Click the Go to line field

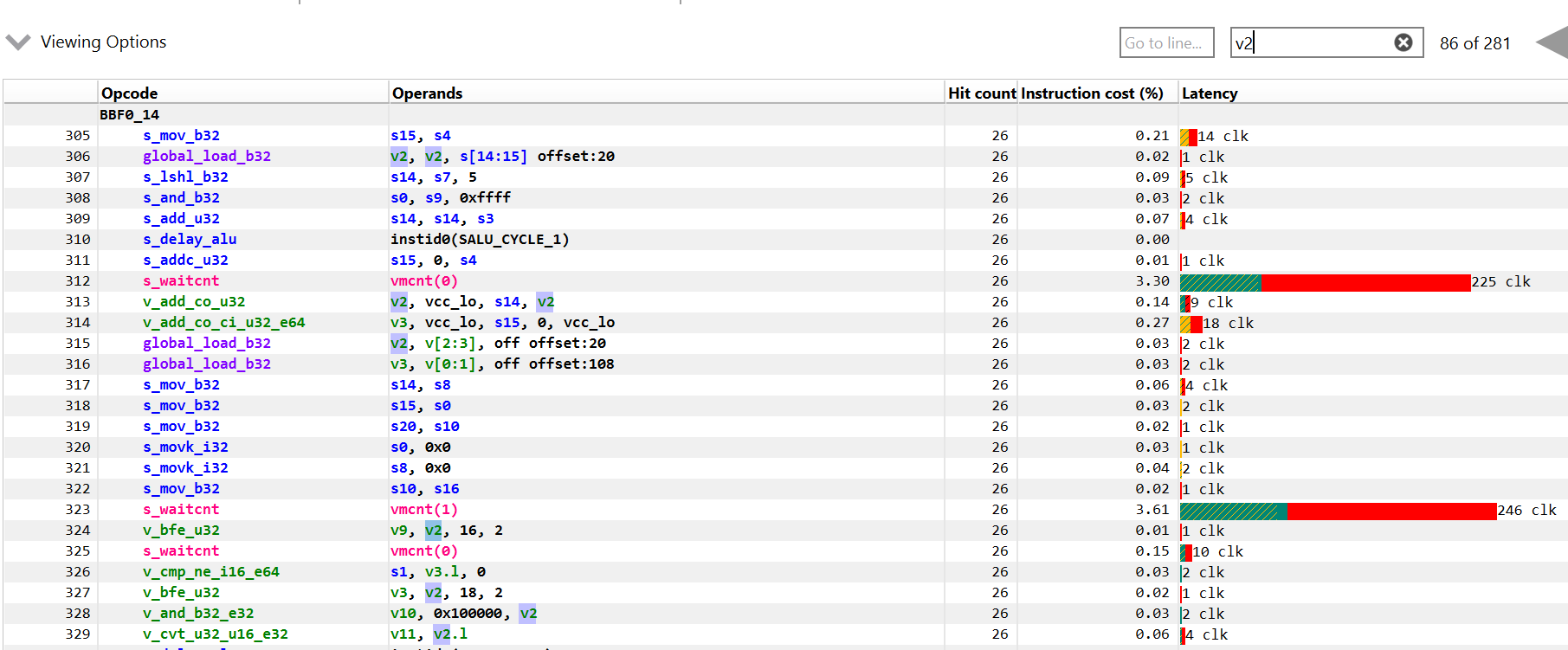tap(1165, 42)
